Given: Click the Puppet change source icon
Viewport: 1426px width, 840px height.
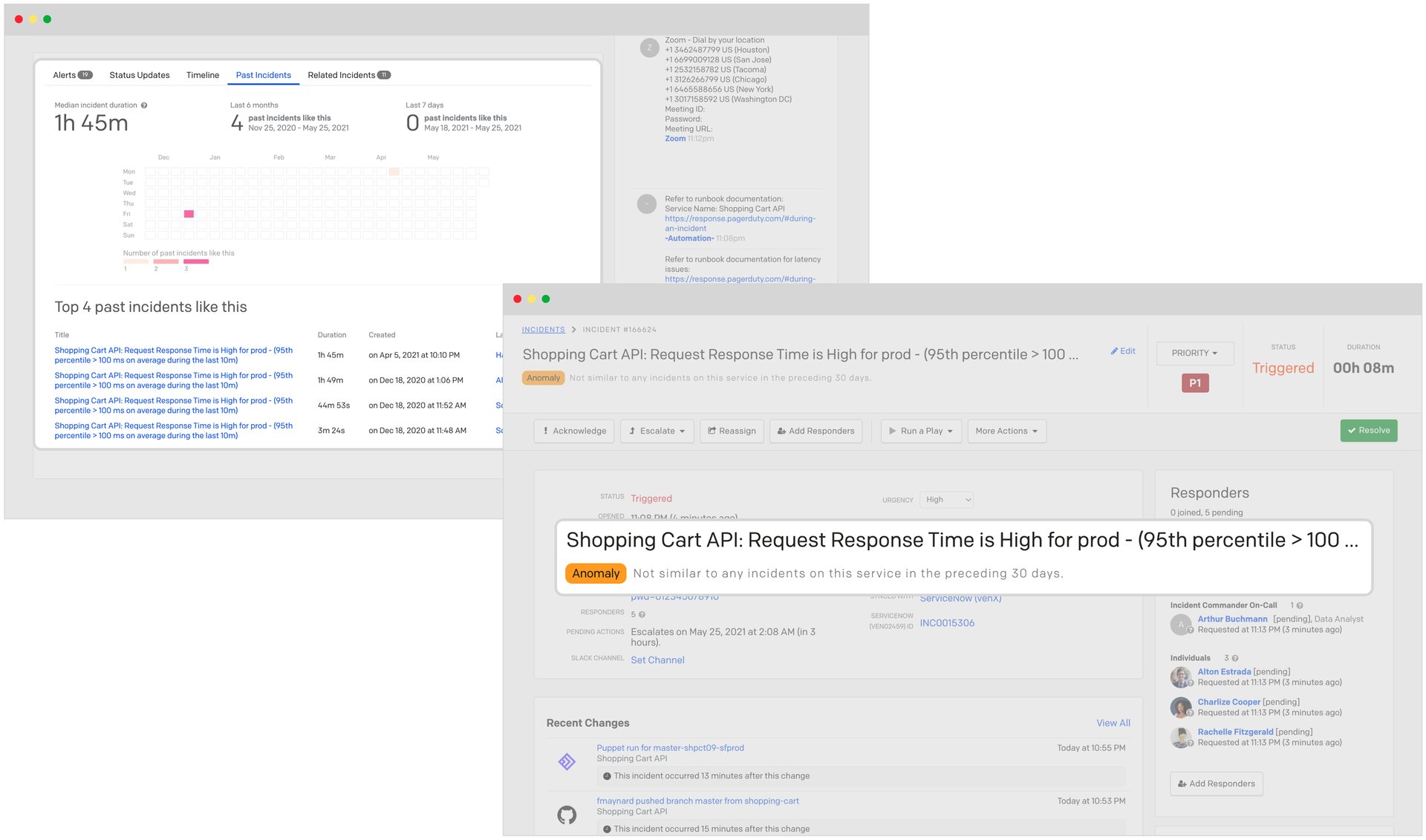Looking at the screenshot, I should [x=567, y=762].
